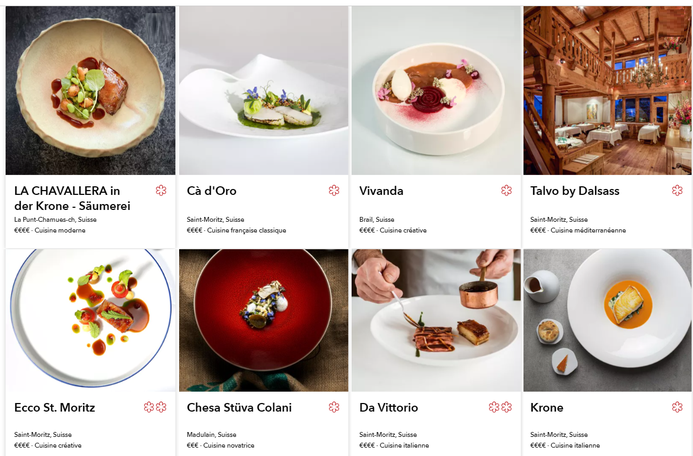Click the star icon next to Krone
The width and height of the screenshot is (693, 456).
tap(677, 407)
